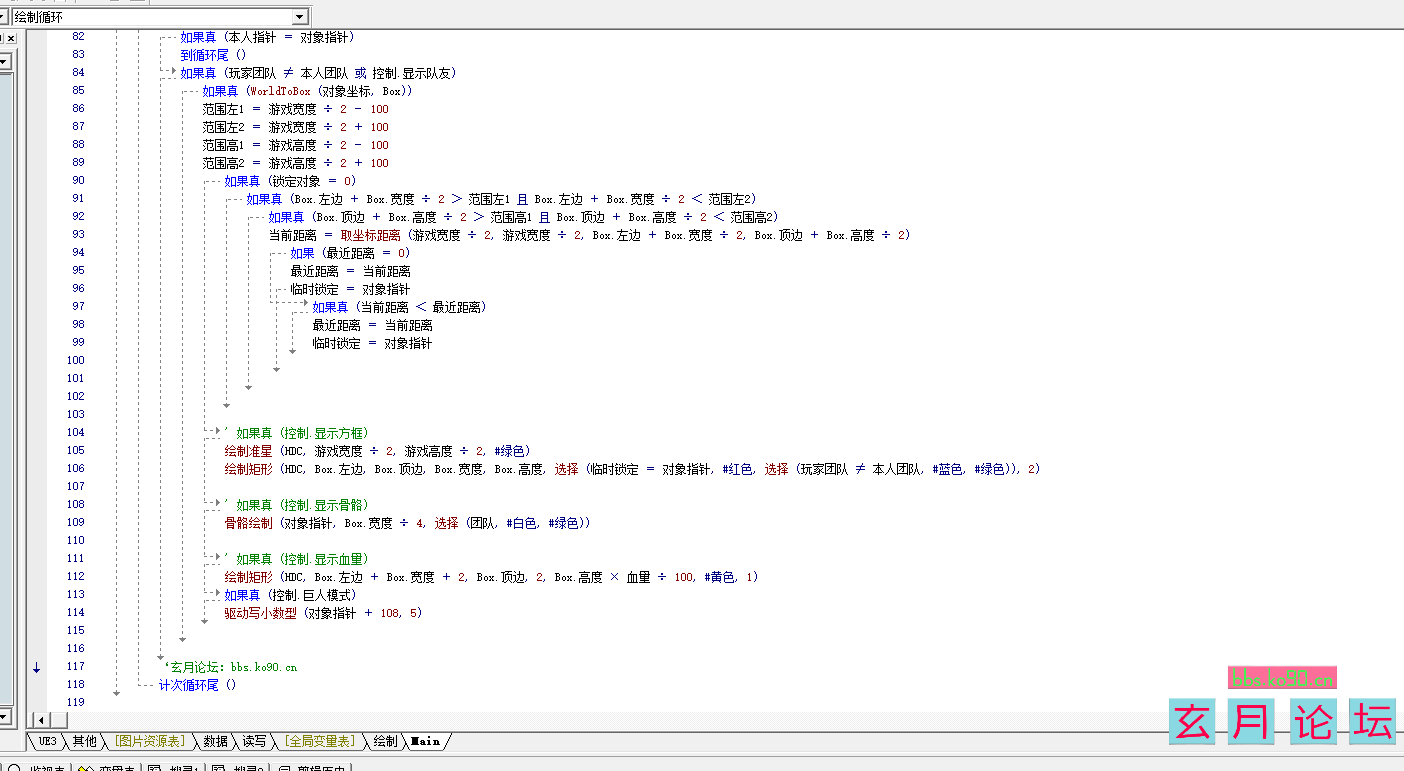Screen dimensions: 1404x771
Task: Click 临时锁定 = 对象指针 on line 96
Action: pyautogui.click(x=350, y=289)
